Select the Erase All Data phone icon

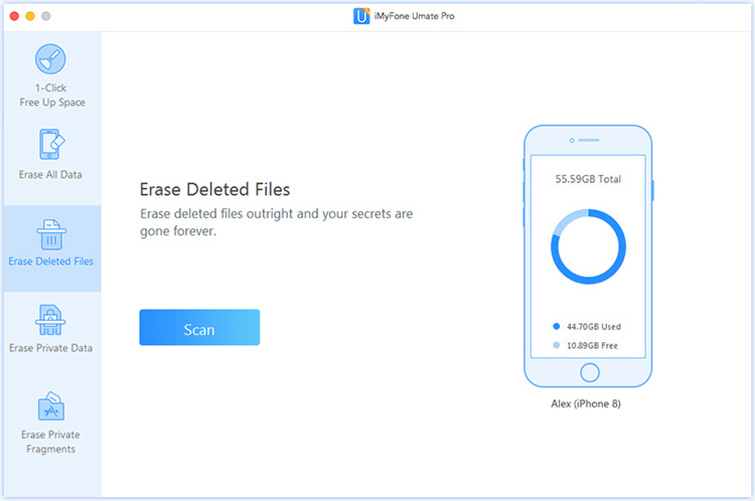pyautogui.click(x=52, y=144)
